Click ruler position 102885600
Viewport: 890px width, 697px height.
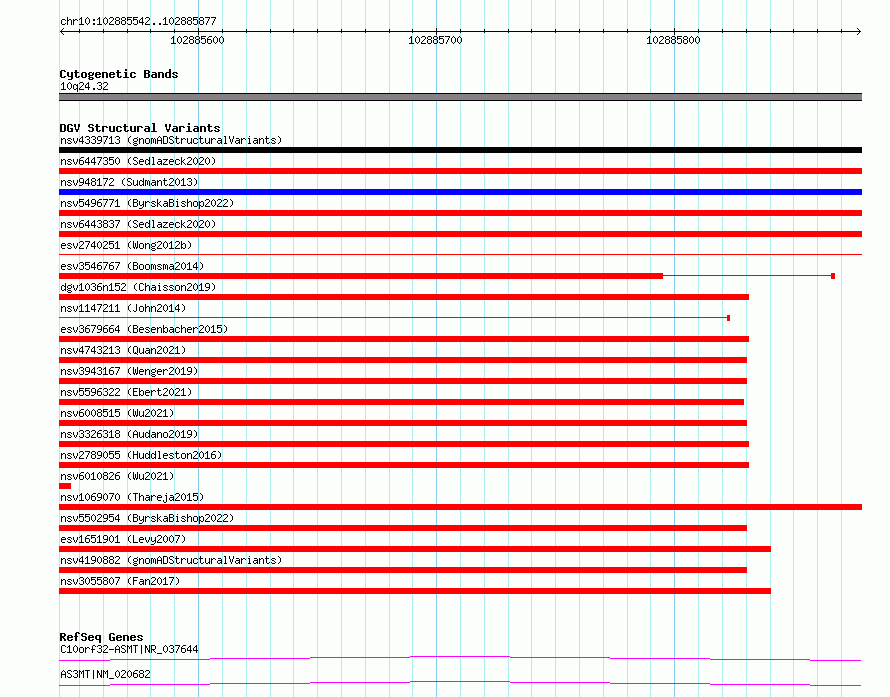[x=197, y=40]
